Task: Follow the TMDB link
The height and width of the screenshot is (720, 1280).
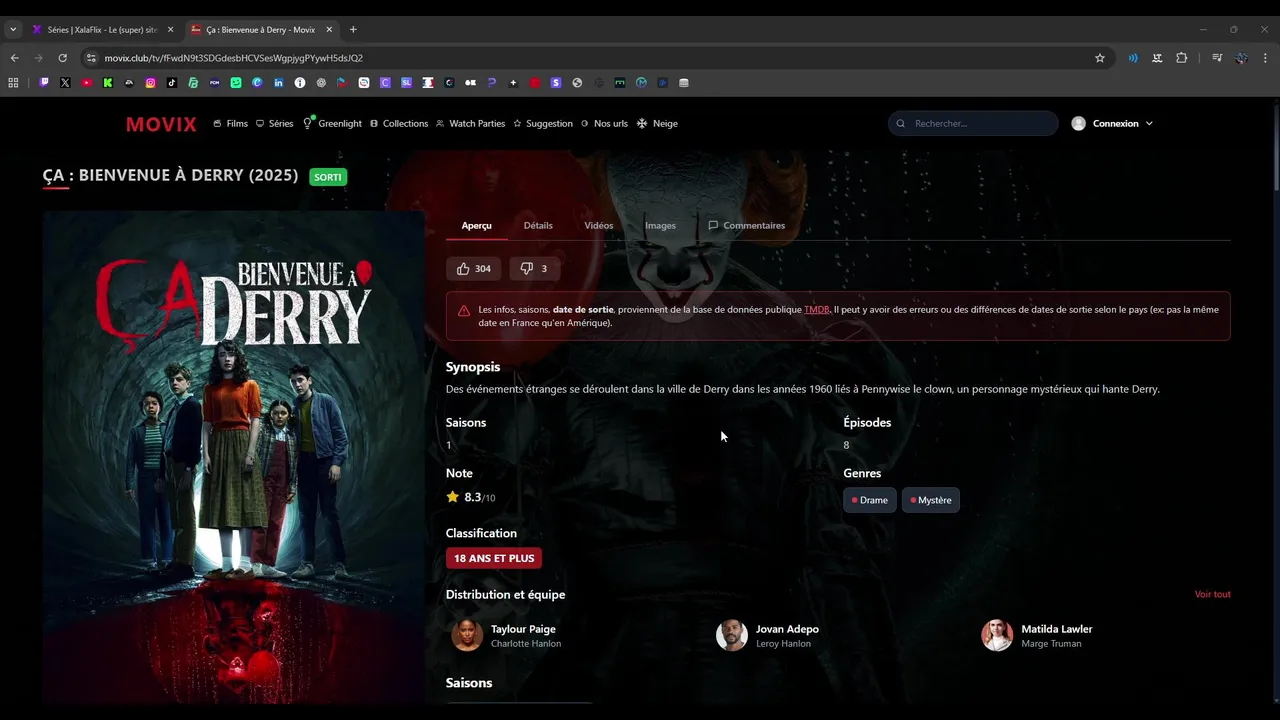Action: pyautogui.click(x=817, y=310)
